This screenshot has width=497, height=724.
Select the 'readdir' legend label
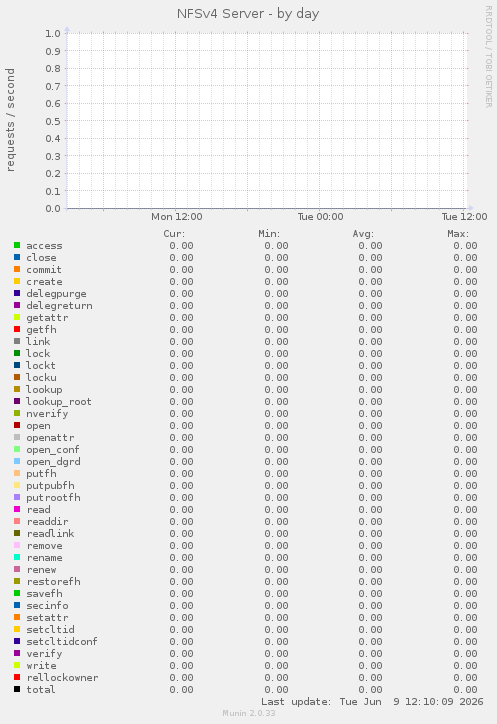(x=47, y=522)
